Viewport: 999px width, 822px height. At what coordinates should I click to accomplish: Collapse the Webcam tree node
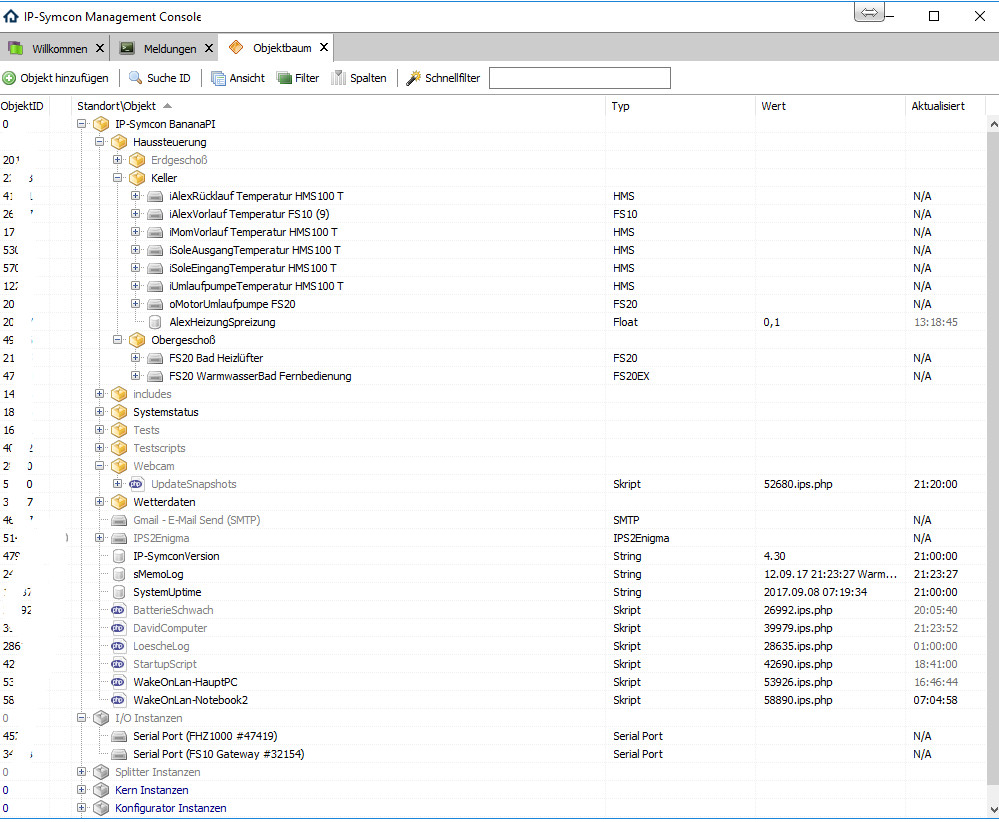[x=99, y=466]
